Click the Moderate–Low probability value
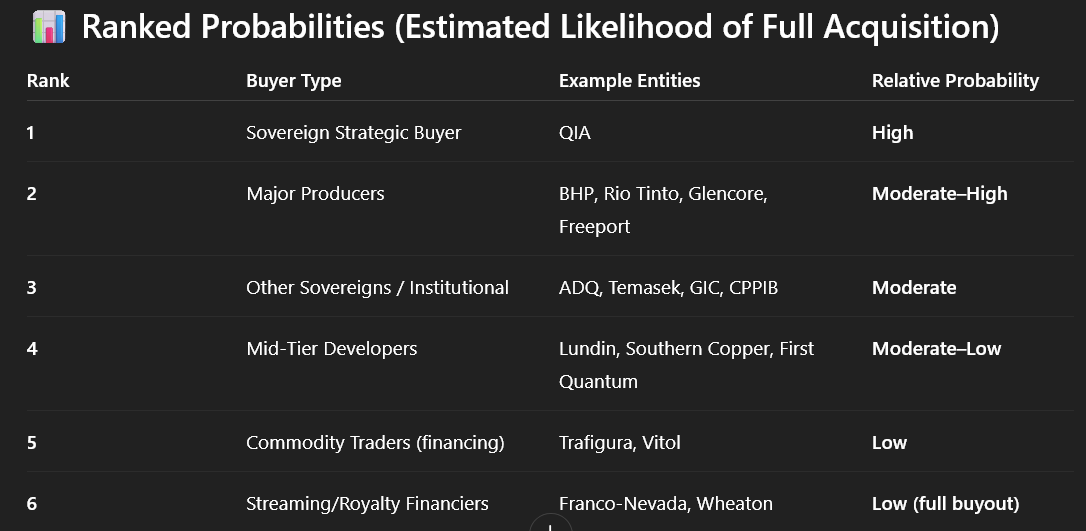 936,349
